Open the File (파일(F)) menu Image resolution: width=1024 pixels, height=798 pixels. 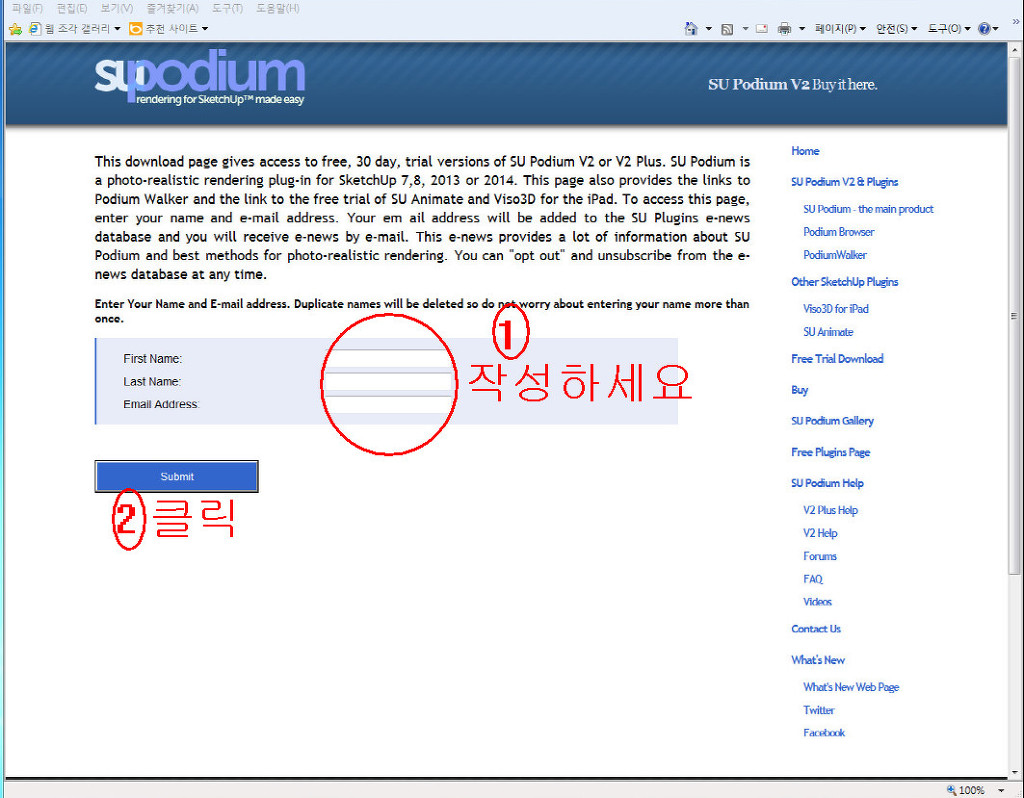click(27, 8)
